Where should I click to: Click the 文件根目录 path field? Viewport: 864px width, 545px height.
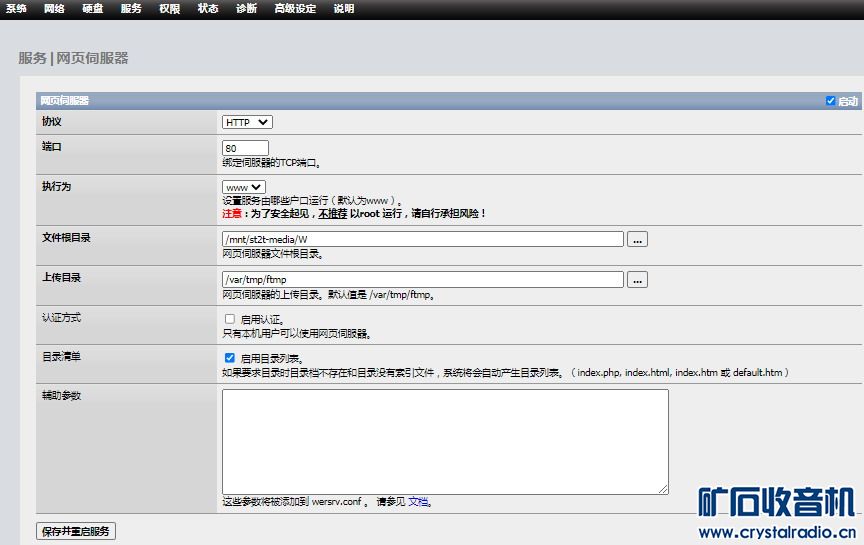(423, 239)
